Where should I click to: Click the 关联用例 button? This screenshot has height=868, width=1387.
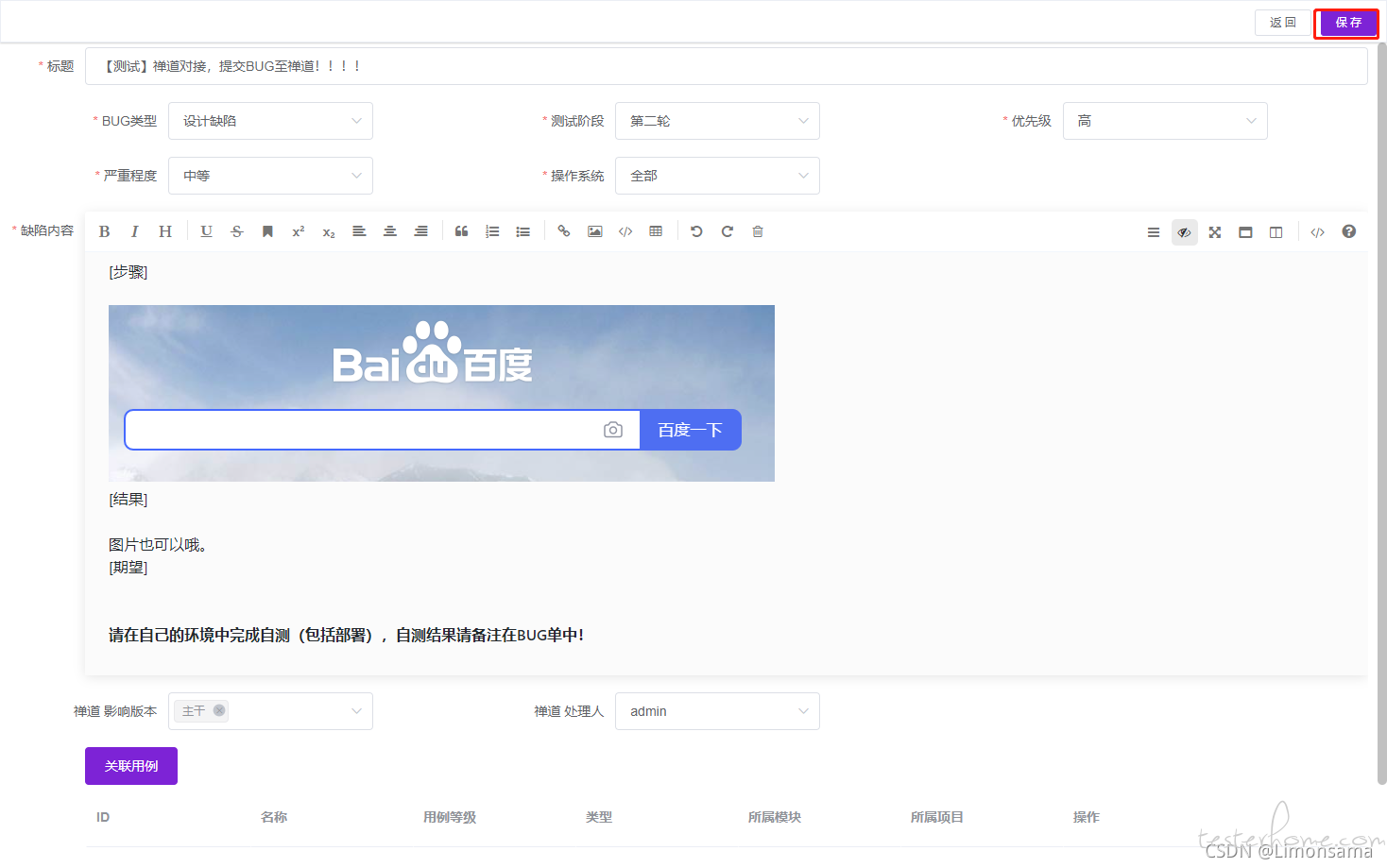[131, 766]
